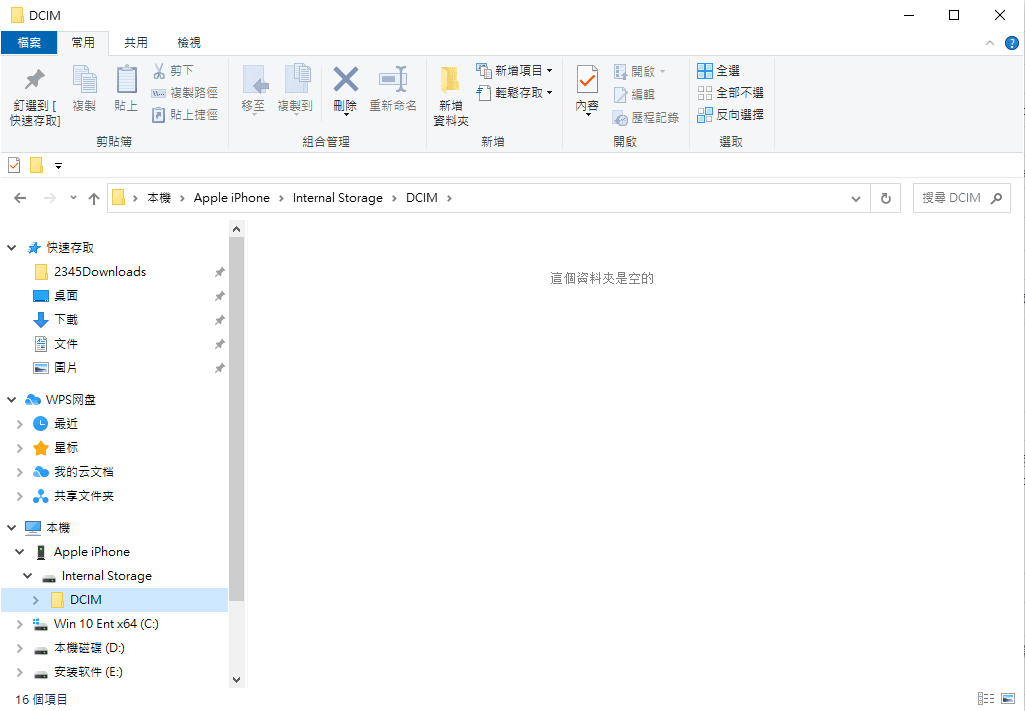
Task: Collapse the Apple iPhone tree node
Action: point(20,552)
